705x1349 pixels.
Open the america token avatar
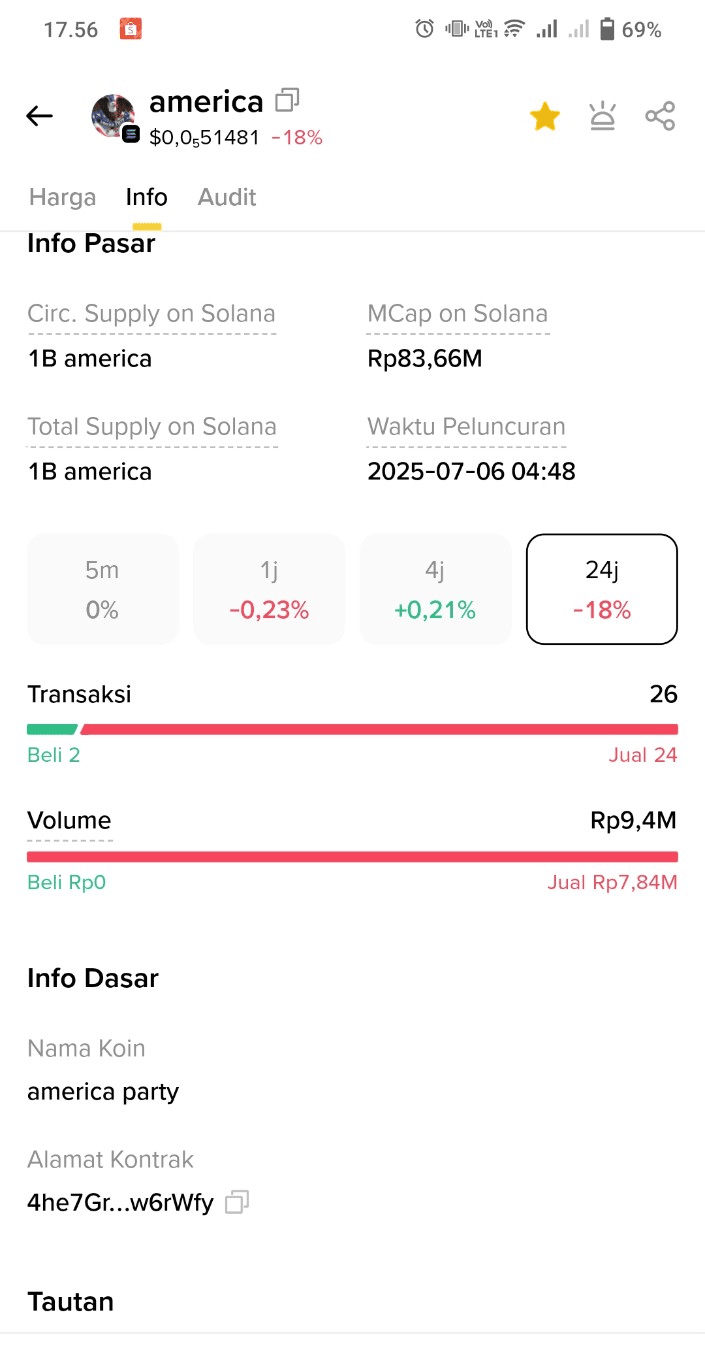point(113,117)
